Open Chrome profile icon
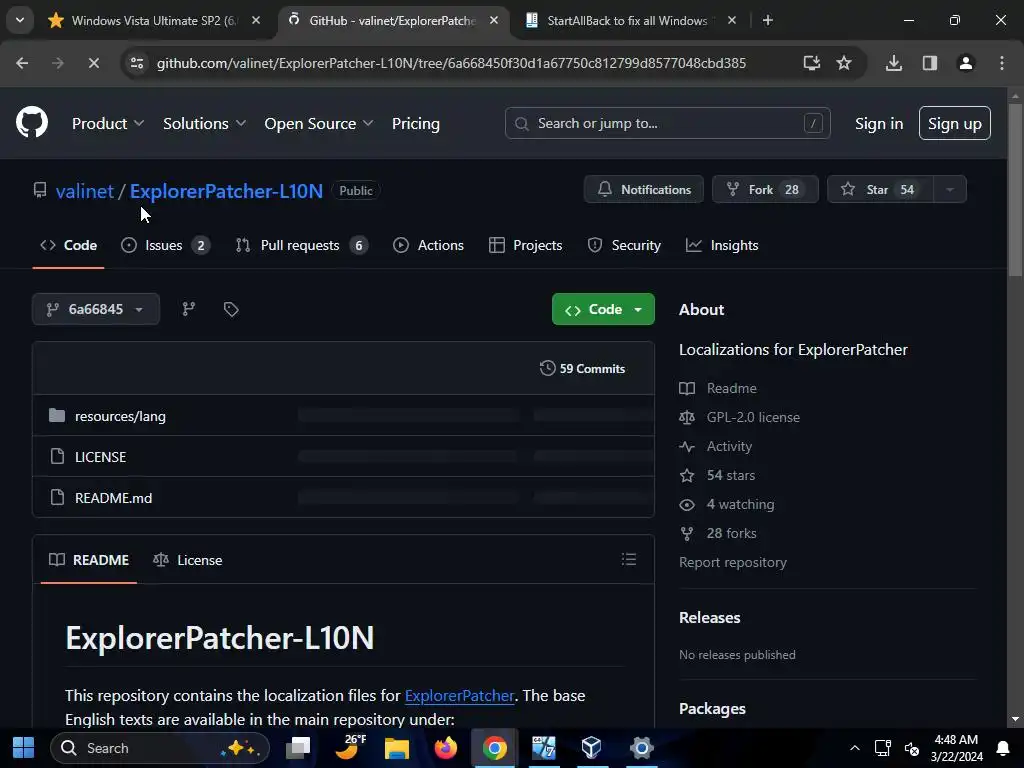The height and width of the screenshot is (768, 1024). pyautogui.click(x=965, y=63)
